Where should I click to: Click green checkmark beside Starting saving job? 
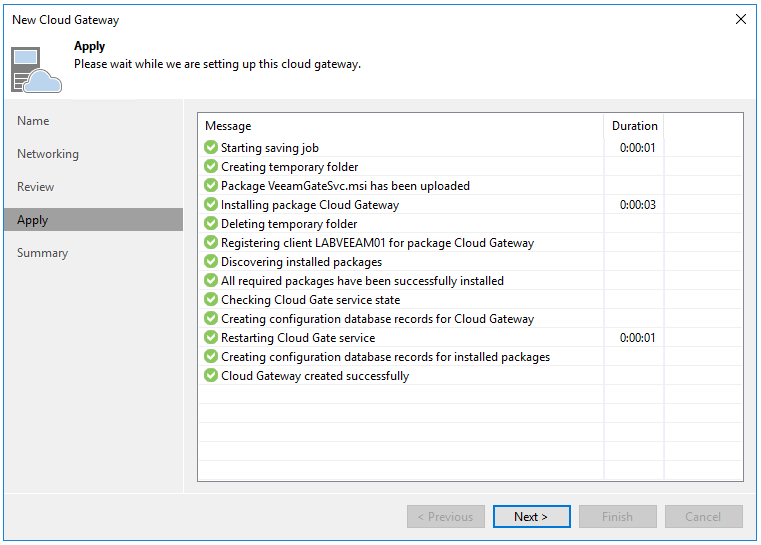(211, 148)
